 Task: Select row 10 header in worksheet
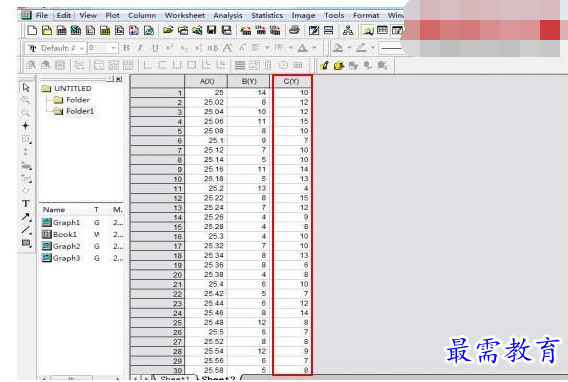click(157, 179)
